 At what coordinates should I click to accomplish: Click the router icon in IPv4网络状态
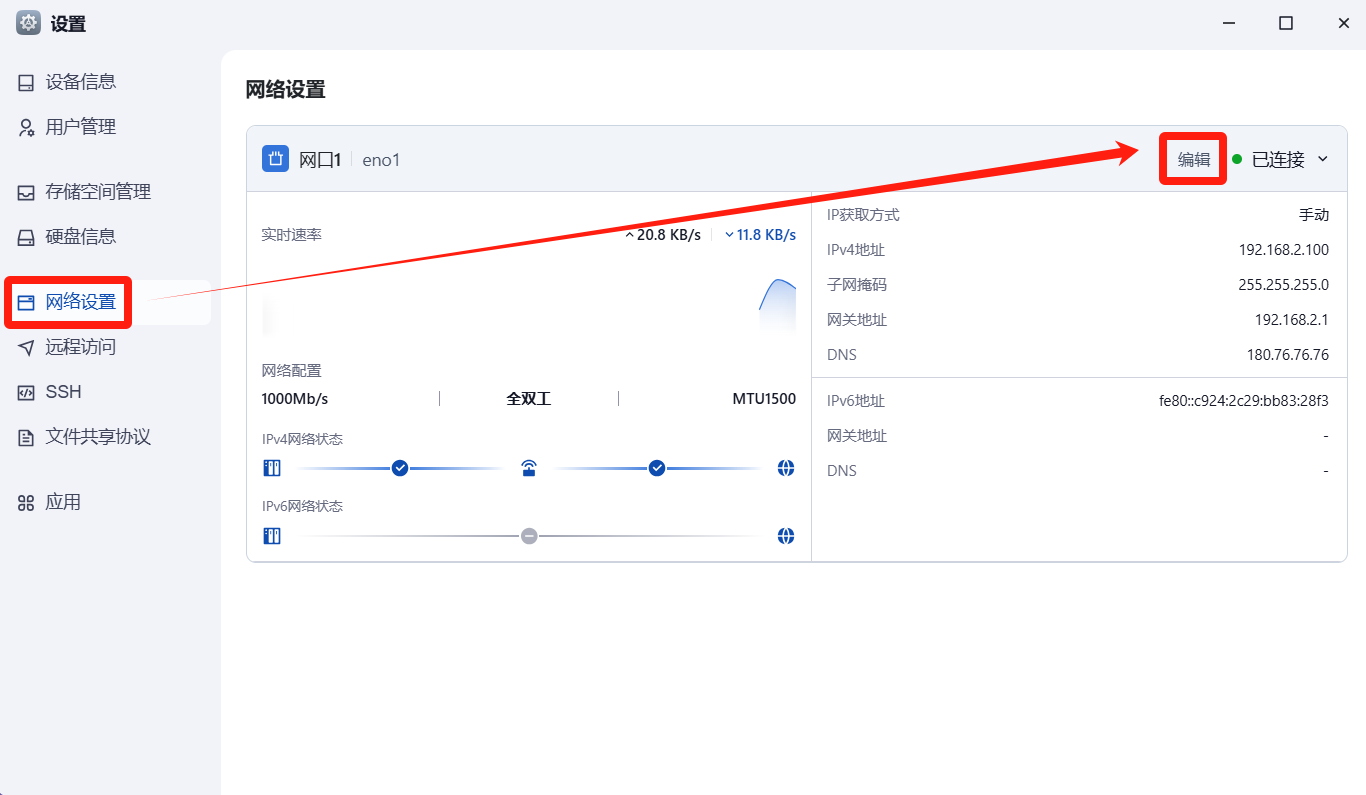[529, 468]
